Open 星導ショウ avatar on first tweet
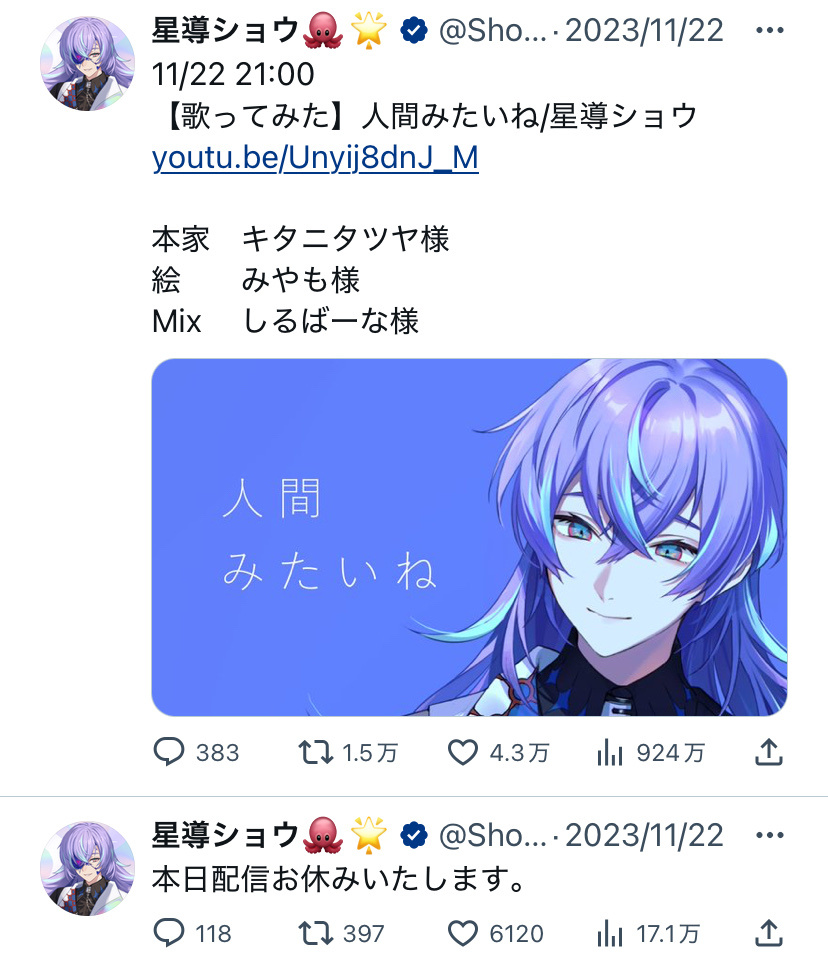The height and width of the screenshot is (967, 828). [x=87, y=64]
